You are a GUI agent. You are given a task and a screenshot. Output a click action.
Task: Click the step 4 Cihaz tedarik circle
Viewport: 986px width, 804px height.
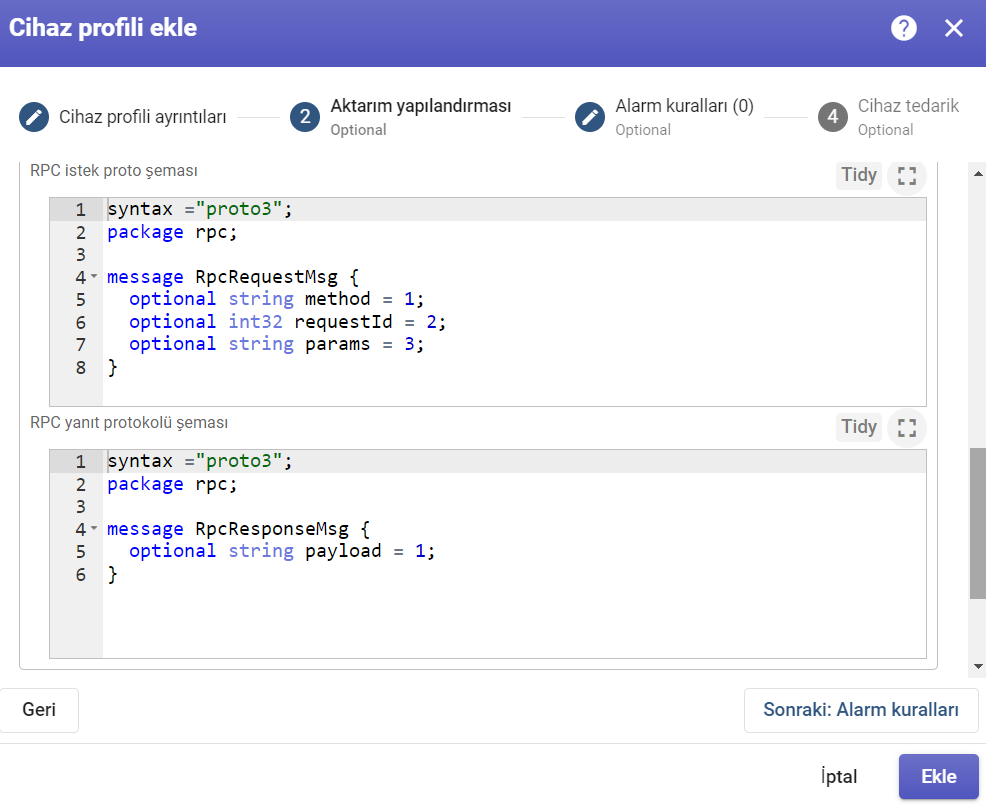point(833,117)
